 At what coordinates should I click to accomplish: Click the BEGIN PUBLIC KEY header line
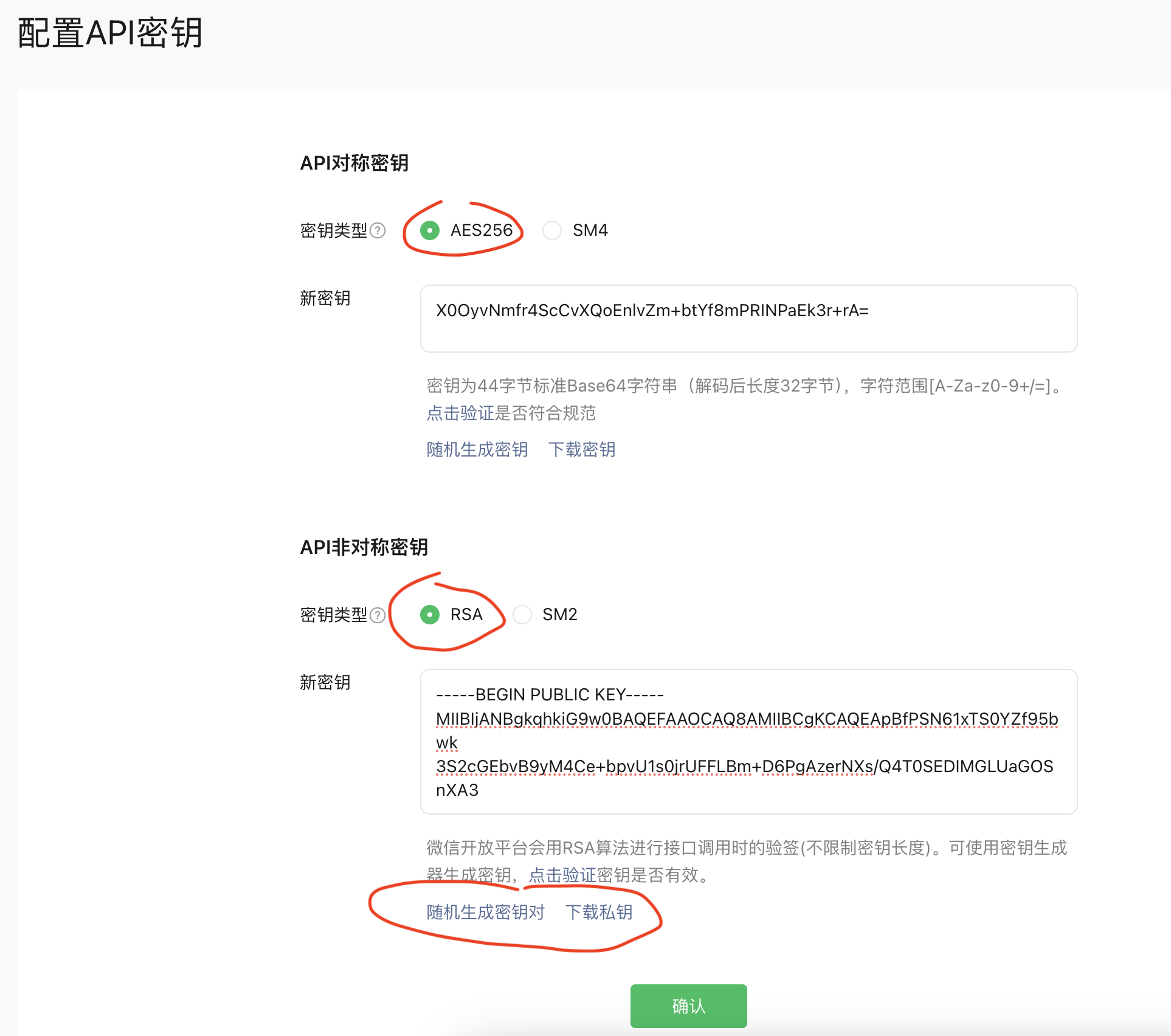coord(550,694)
